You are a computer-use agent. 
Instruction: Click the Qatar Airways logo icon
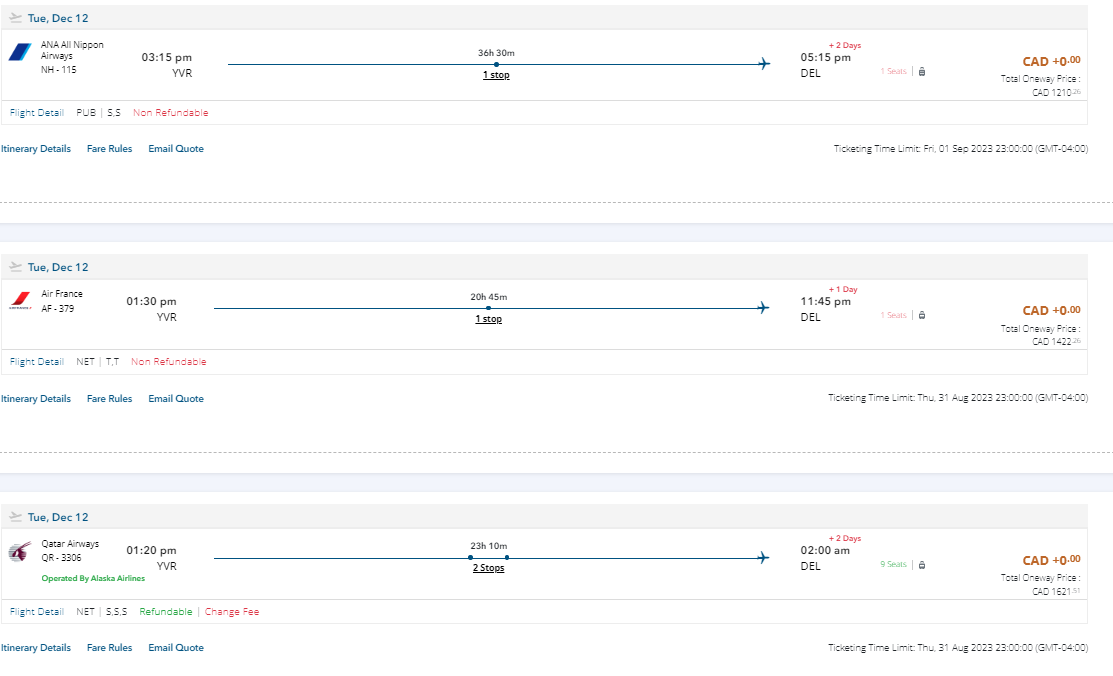pyautogui.click(x=20, y=552)
